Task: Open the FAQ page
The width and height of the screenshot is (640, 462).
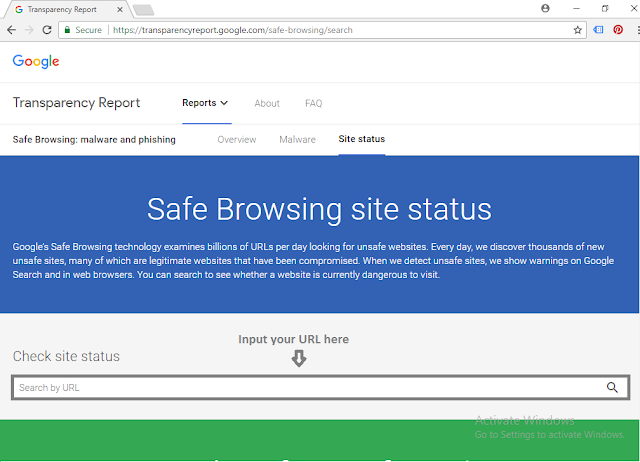Action: pos(313,103)
